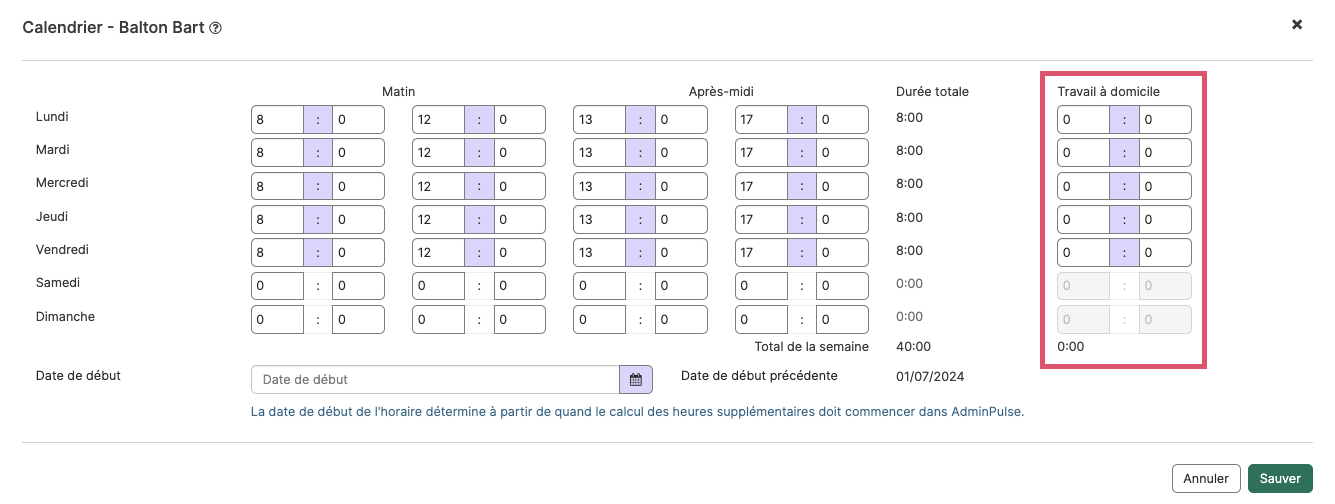Click Mardi morning start hour field
Viewport: 1335px width, 504px height.
click(277, 153)
